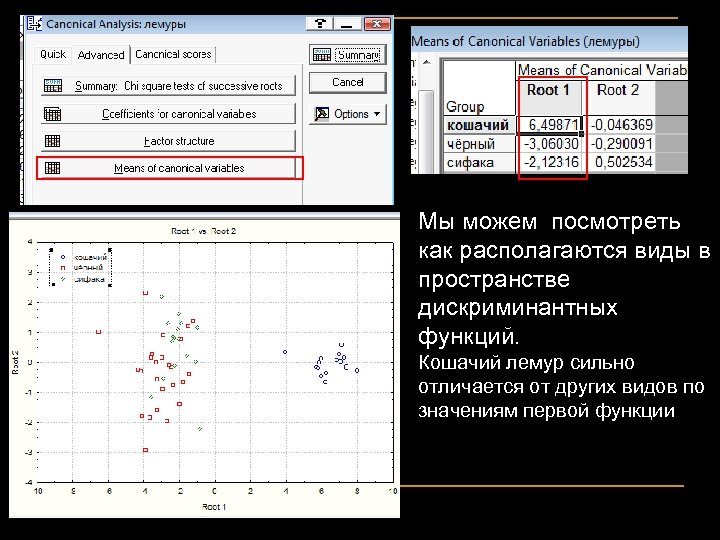Click cell value -0,046369
720x540 pixels.
(620, 125)
